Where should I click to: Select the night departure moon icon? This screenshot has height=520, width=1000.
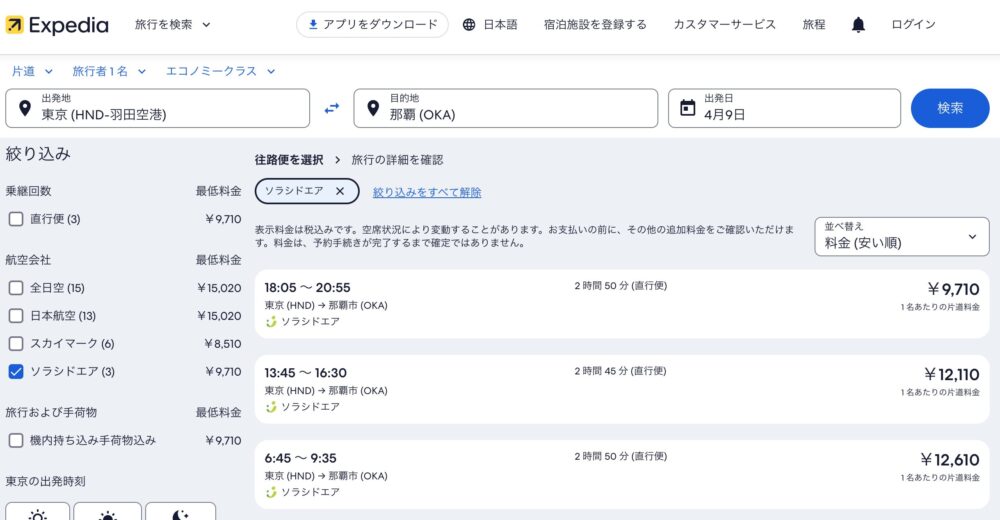pos(180,512)
